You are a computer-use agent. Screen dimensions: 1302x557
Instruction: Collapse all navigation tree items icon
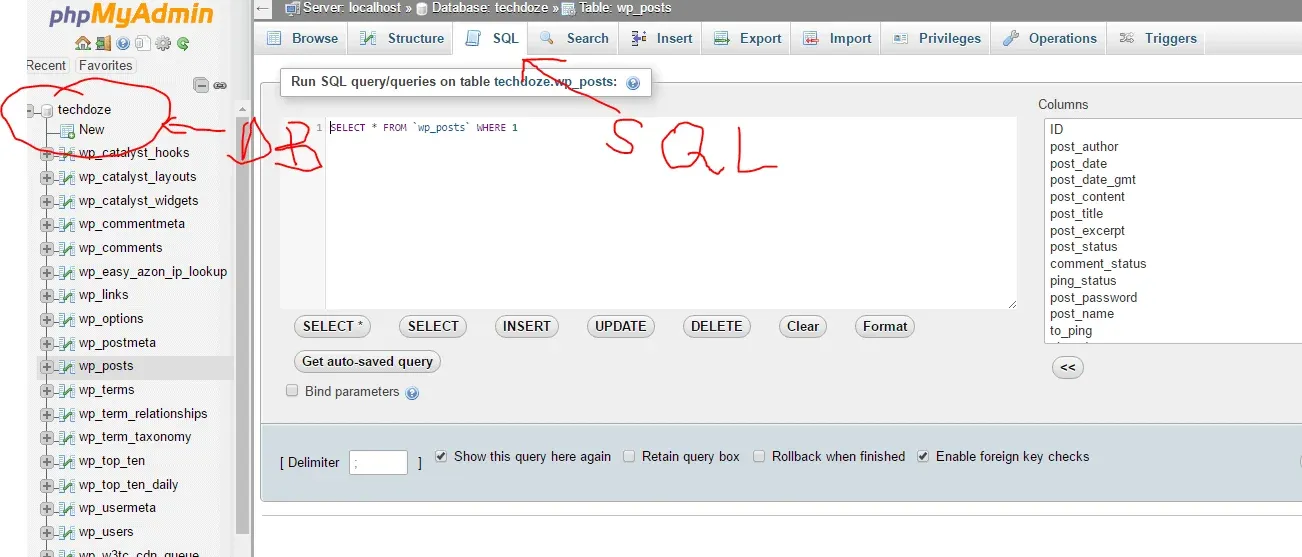pyautogui.click(x=201, y=86)
